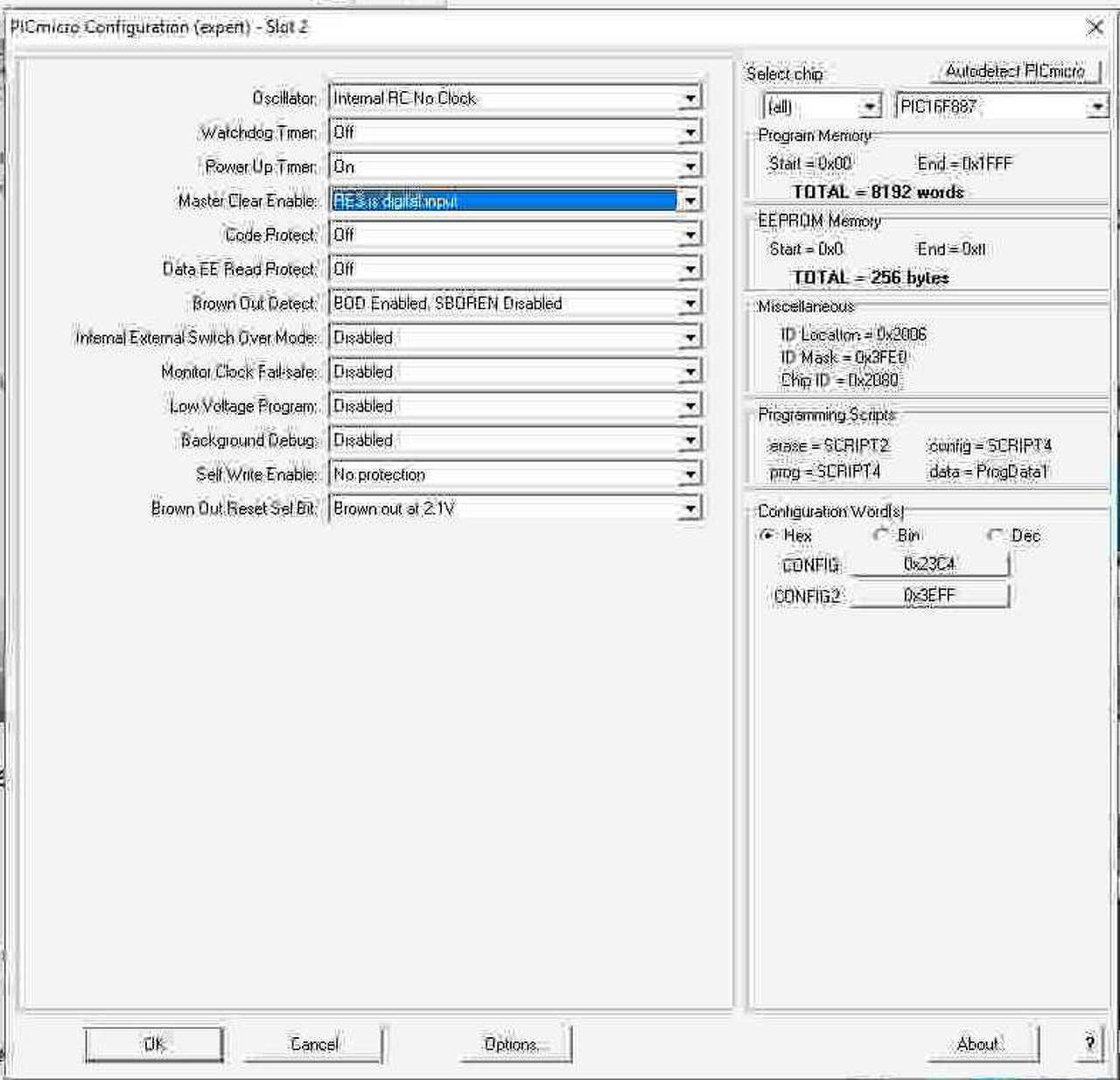Click the 'config = SCRIPT4' text

[x=990, y=445]
